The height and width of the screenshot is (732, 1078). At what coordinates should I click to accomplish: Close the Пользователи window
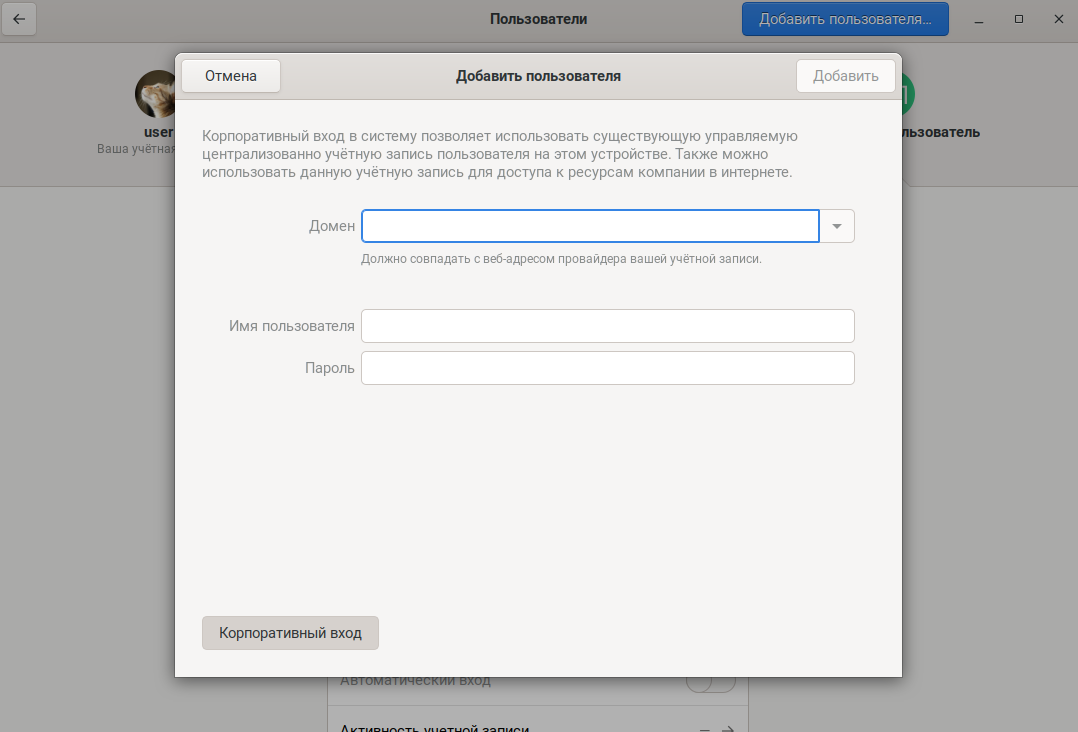(1057, 19)
